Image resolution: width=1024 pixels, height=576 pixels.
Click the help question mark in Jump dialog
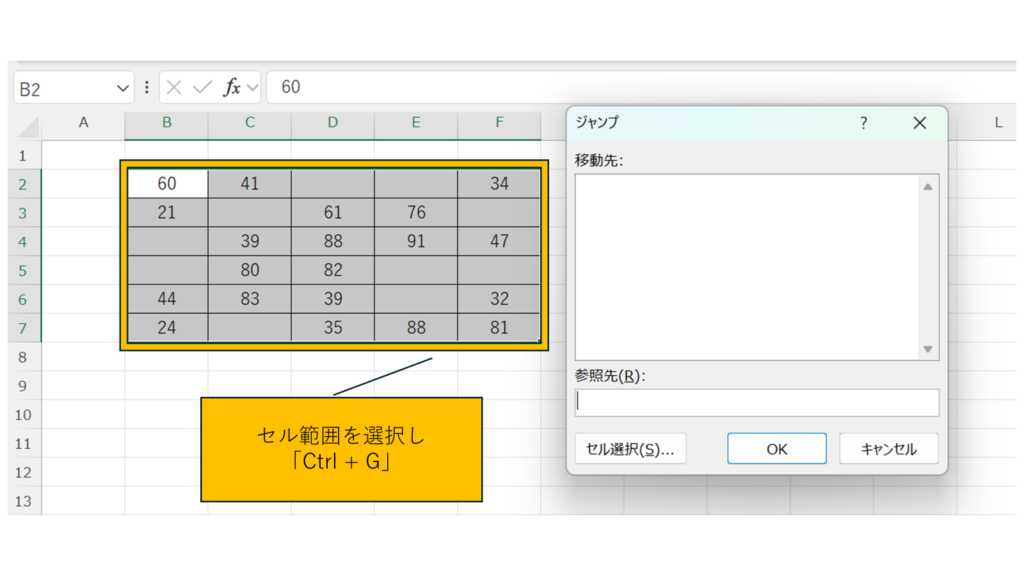(x=864, y=123)
